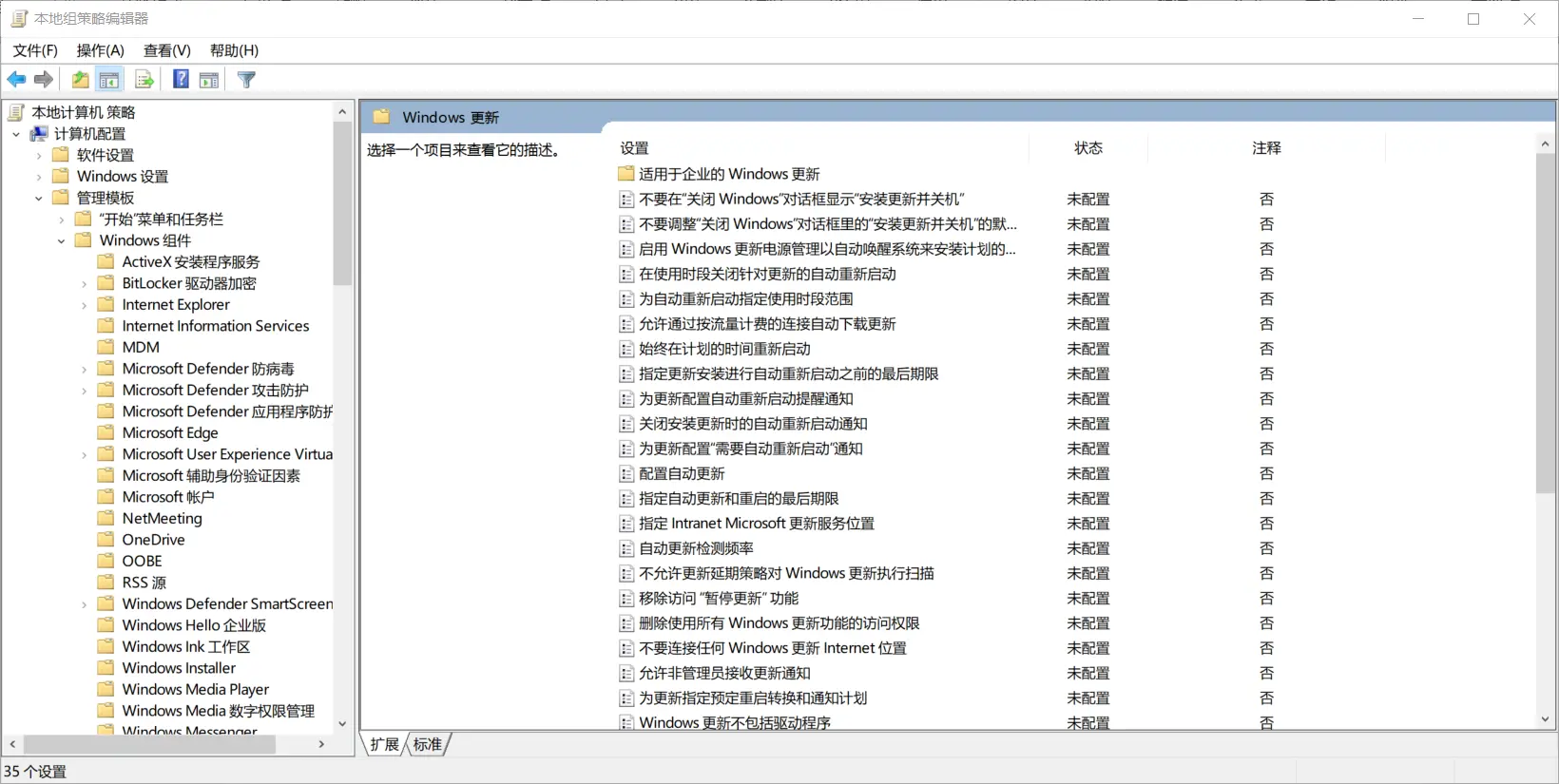The image size is (1559, 784).
Task: Click the folder icon next to Windows Installer
Action: click(x=106, y=668)
